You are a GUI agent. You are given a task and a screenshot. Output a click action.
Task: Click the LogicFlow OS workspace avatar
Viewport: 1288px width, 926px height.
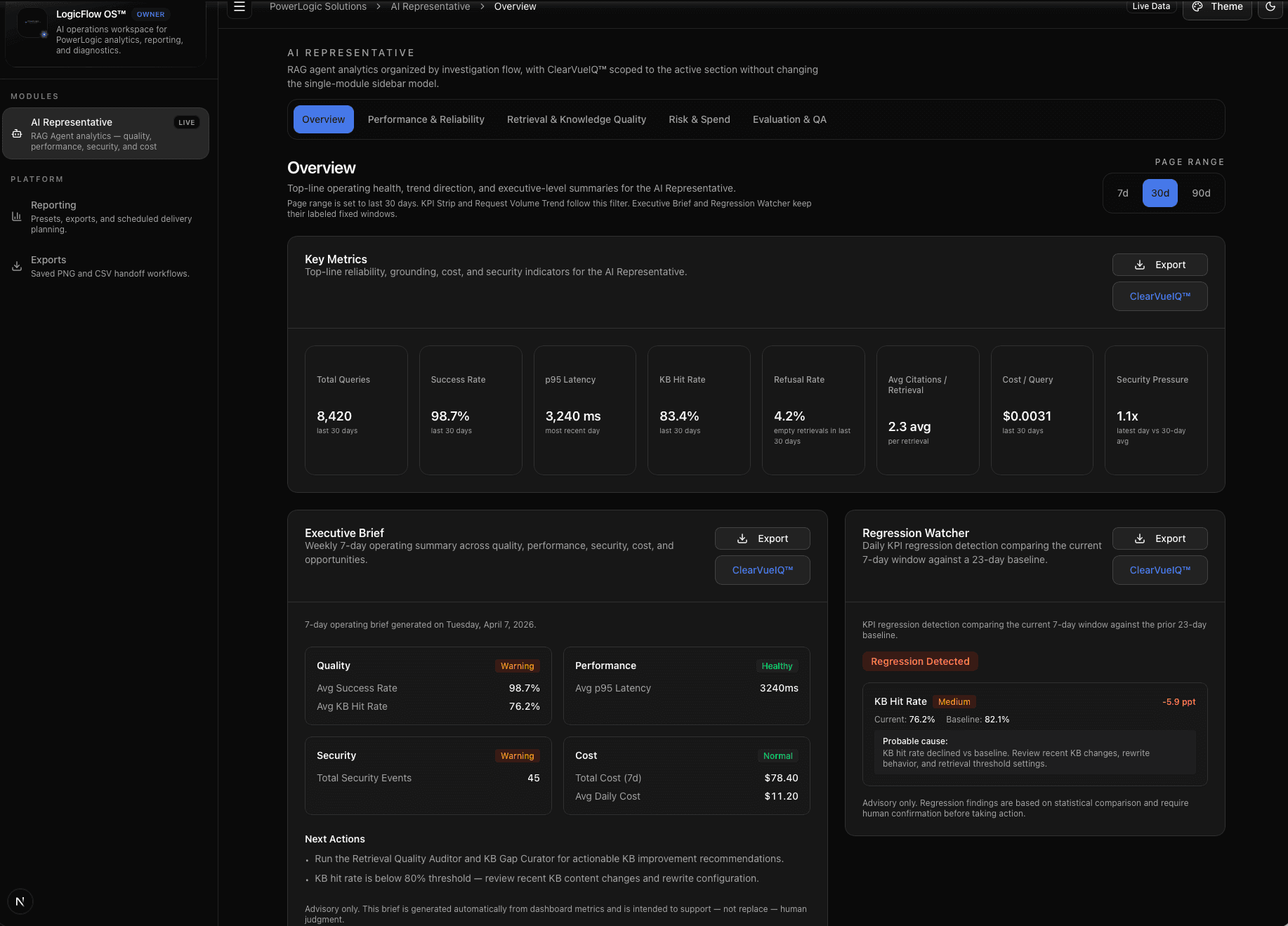[32, 22]
